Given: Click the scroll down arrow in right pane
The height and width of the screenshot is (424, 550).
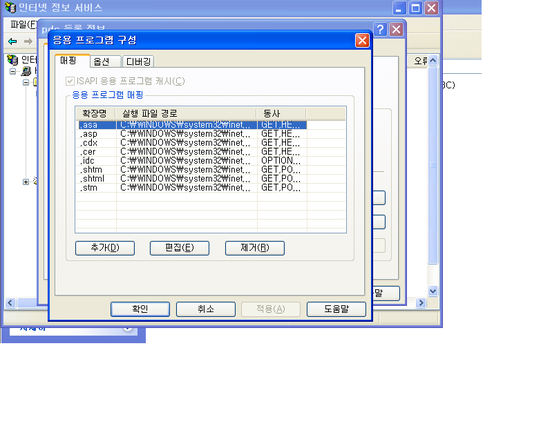Looking at the screenshot, I should click(433, 291).
